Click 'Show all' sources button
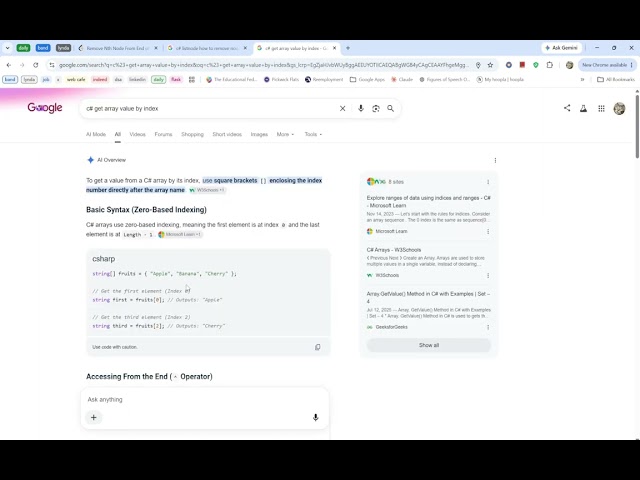 [429, 345]
